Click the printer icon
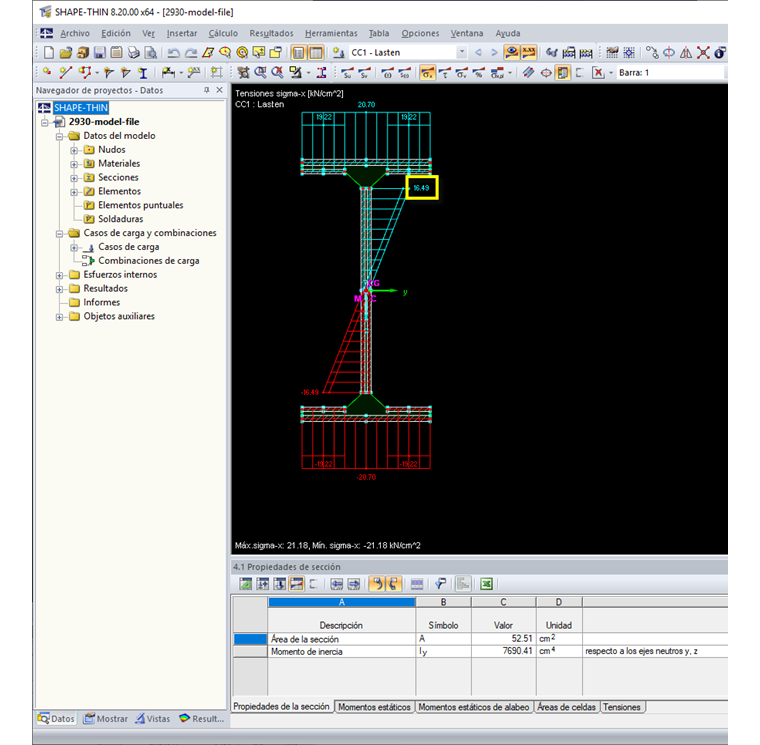Viewport: 760px width, 745px height. click(x=134, y=52)
